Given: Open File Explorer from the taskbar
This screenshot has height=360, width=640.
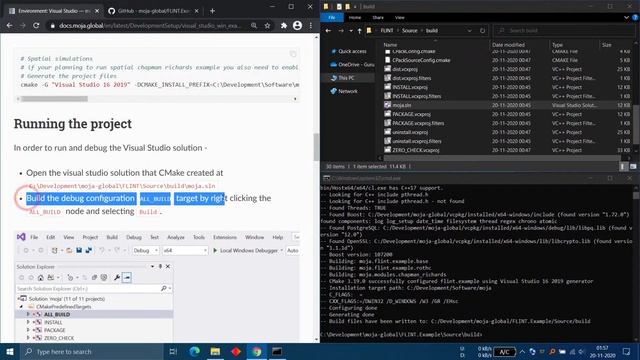Looking at the screenshot, I should click(x=215, y=351).
